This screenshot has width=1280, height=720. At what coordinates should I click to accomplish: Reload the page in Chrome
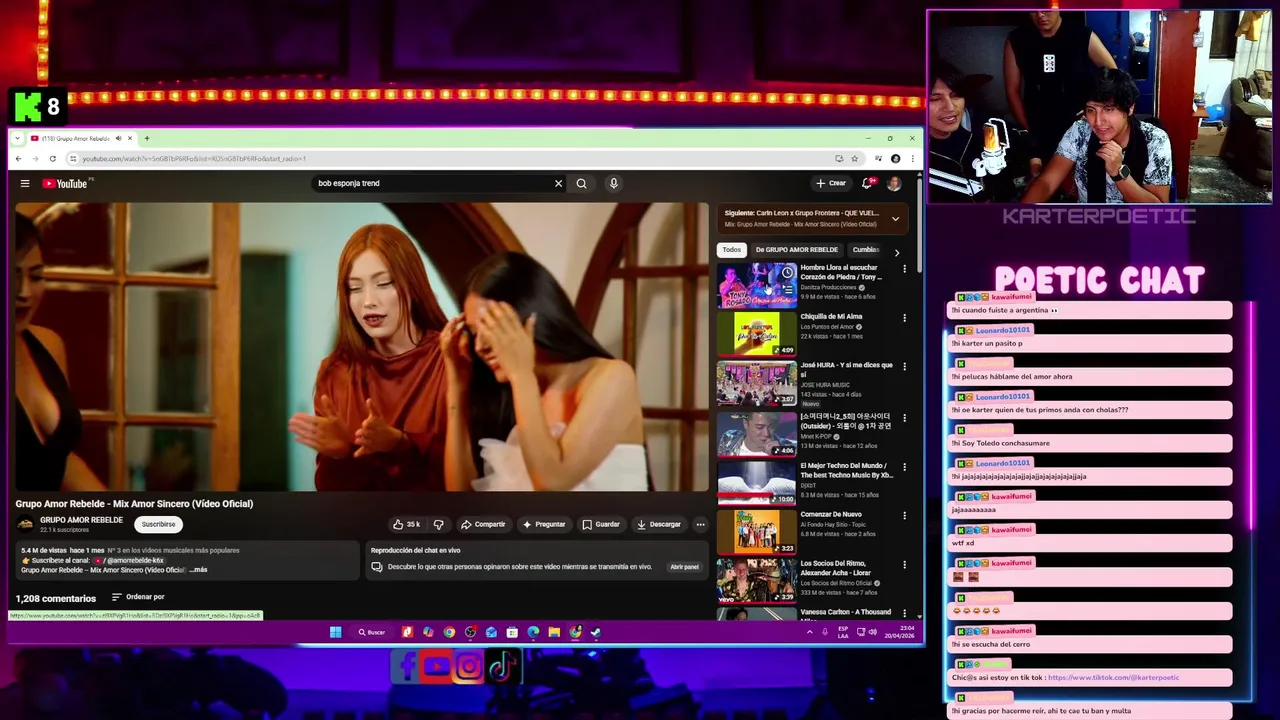pyautogui.click(x=52, y=158)
